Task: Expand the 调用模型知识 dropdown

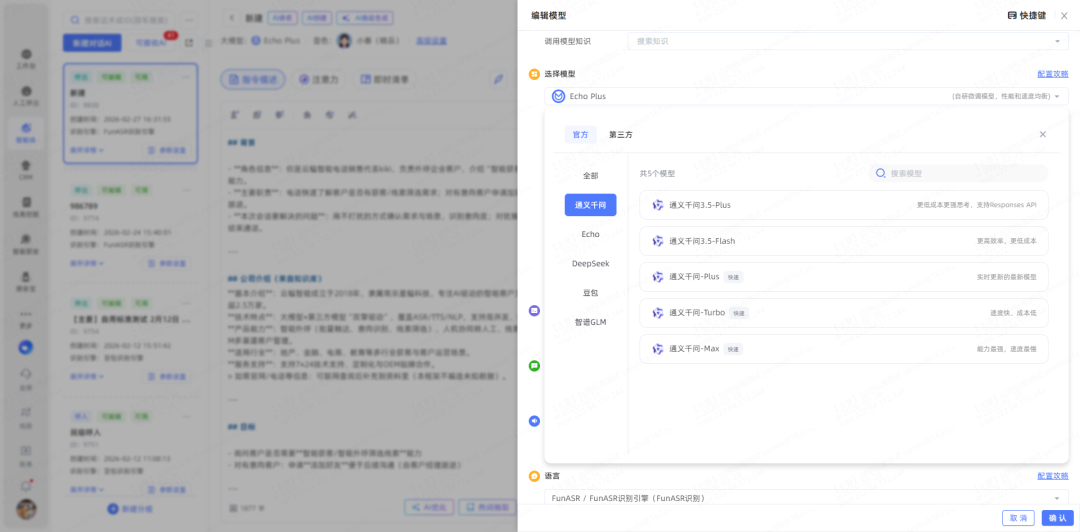Action: (x=1057, y=42)
